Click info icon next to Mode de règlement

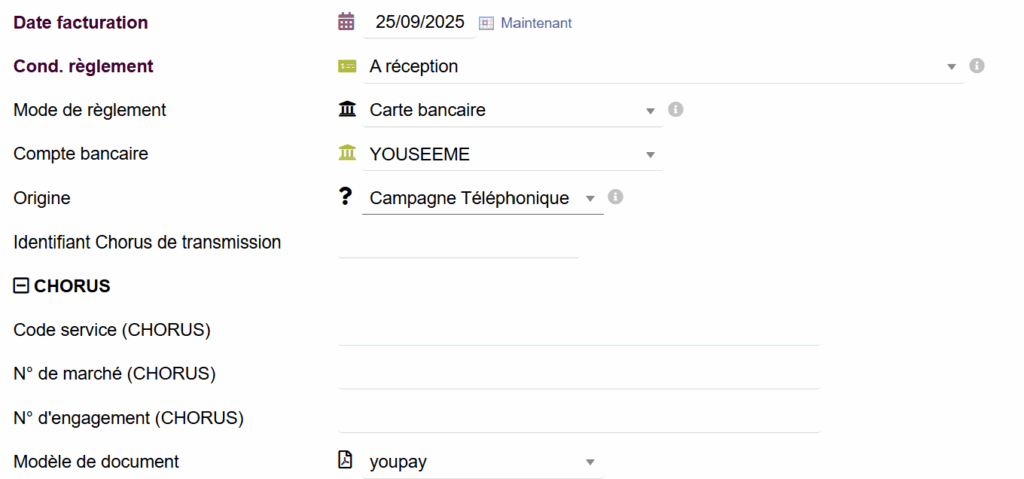tap(676, 109)
